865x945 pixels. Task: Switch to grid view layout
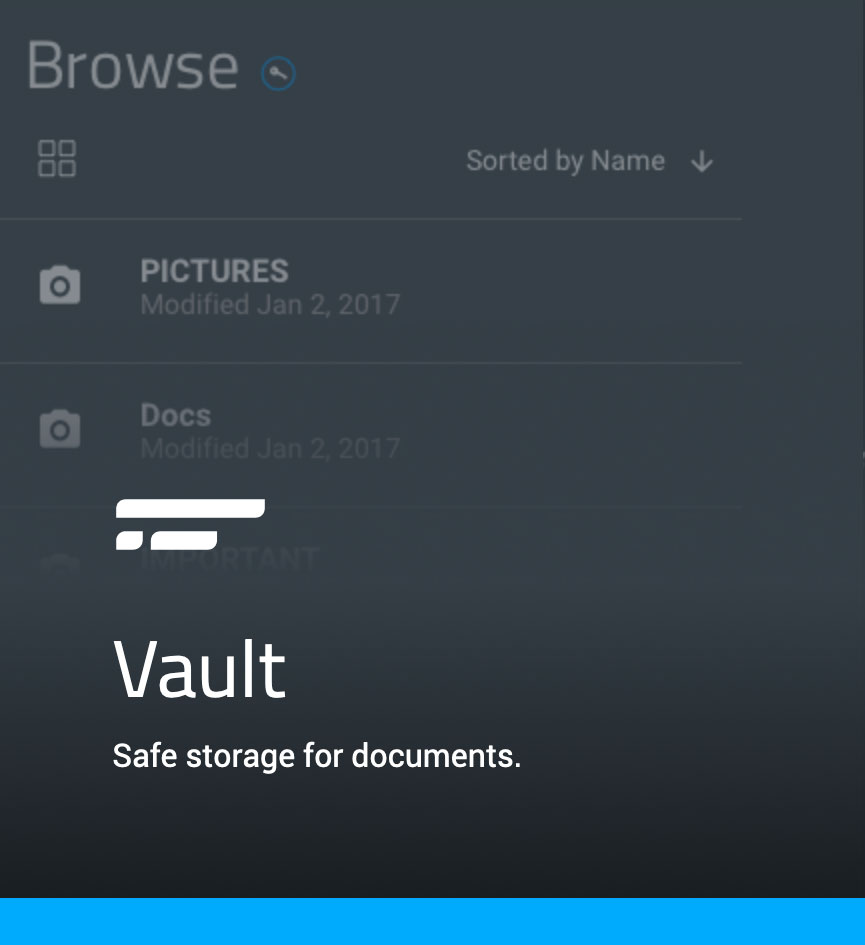point(57,159)
